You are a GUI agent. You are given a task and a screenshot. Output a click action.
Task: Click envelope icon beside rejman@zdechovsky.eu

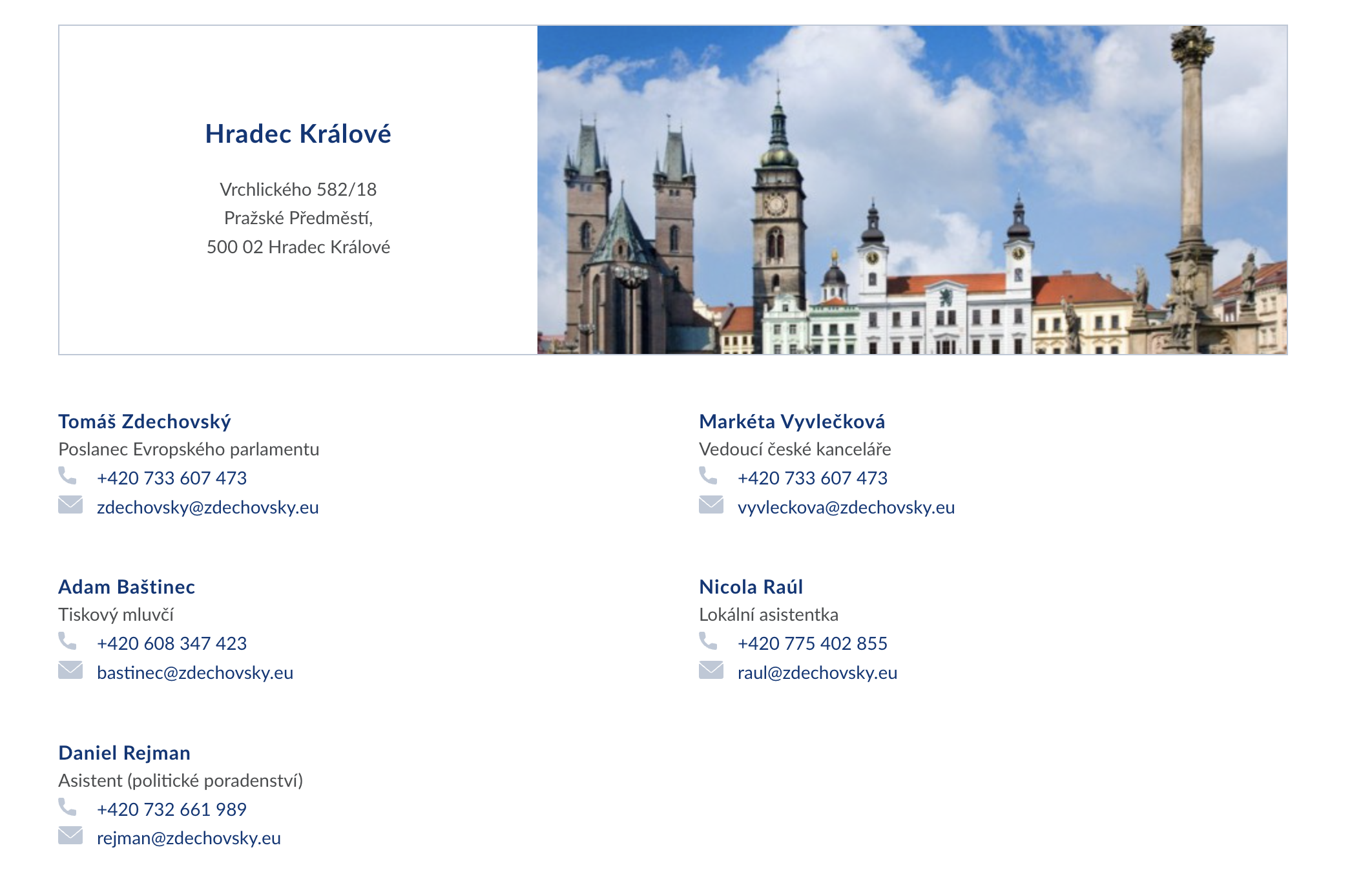70,835
